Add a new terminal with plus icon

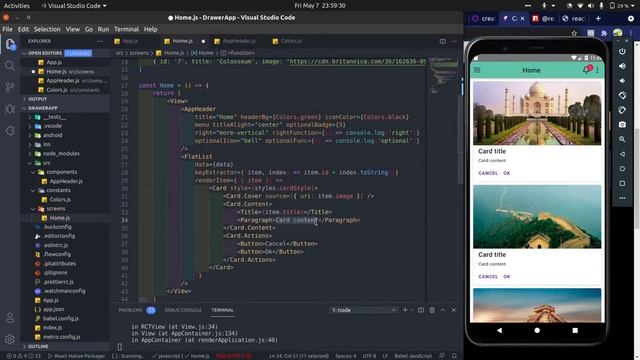click(x=405, y=310)
